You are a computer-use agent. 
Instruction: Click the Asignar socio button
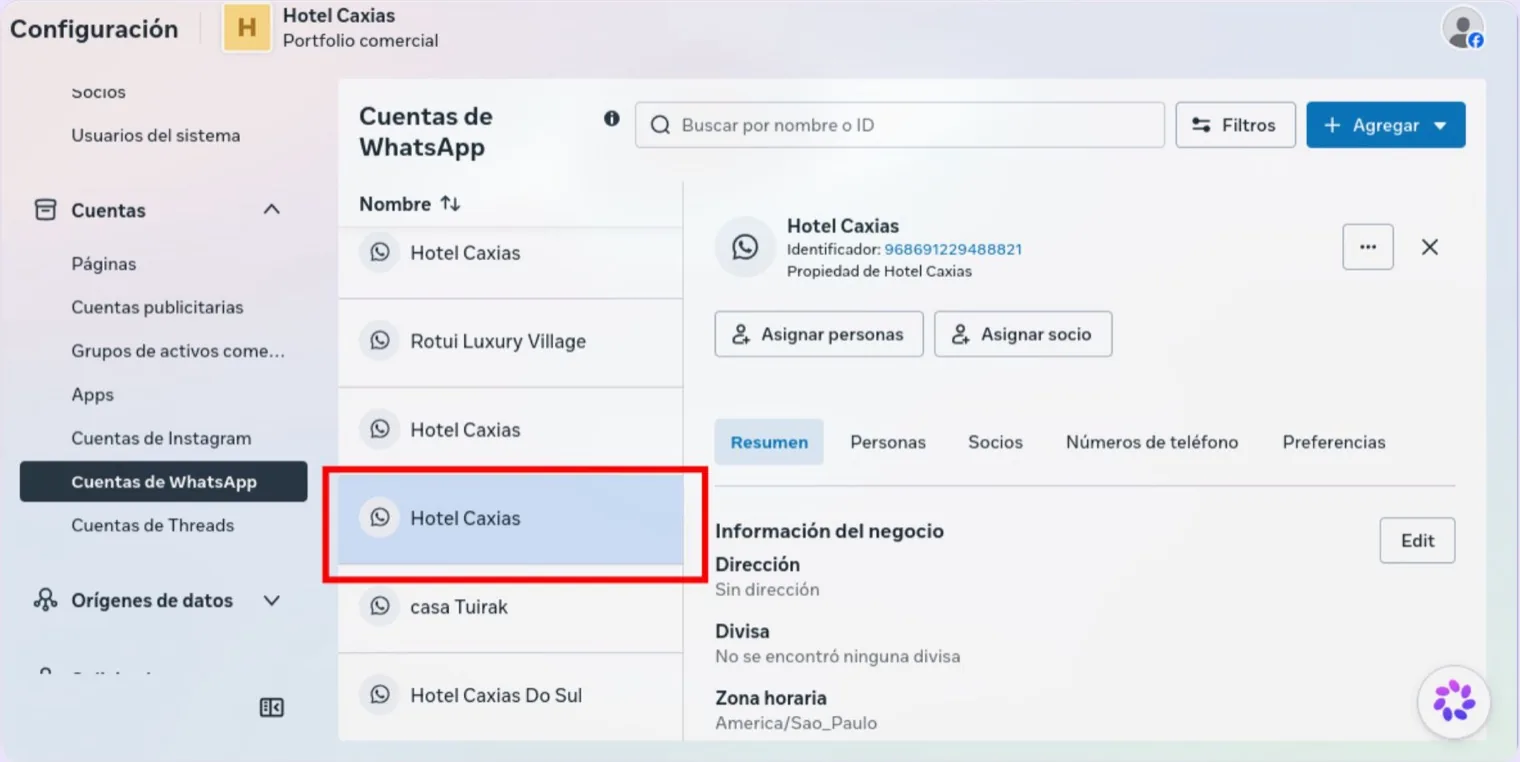click(x=1023, y=334)
